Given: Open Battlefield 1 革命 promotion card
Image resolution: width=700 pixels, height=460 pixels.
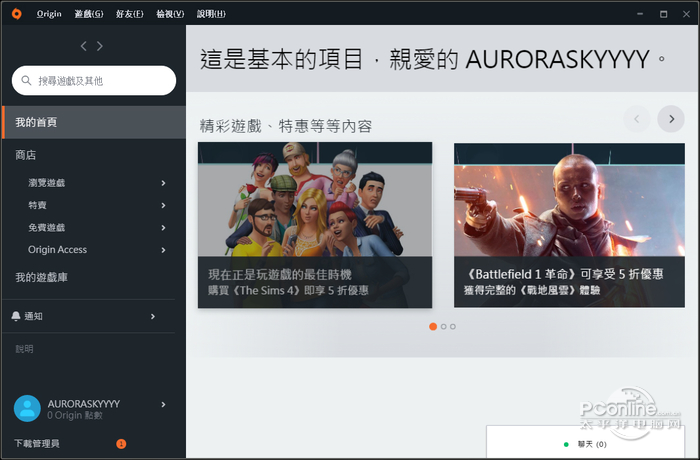Looking at the screenshot, I should click(569, 225).
